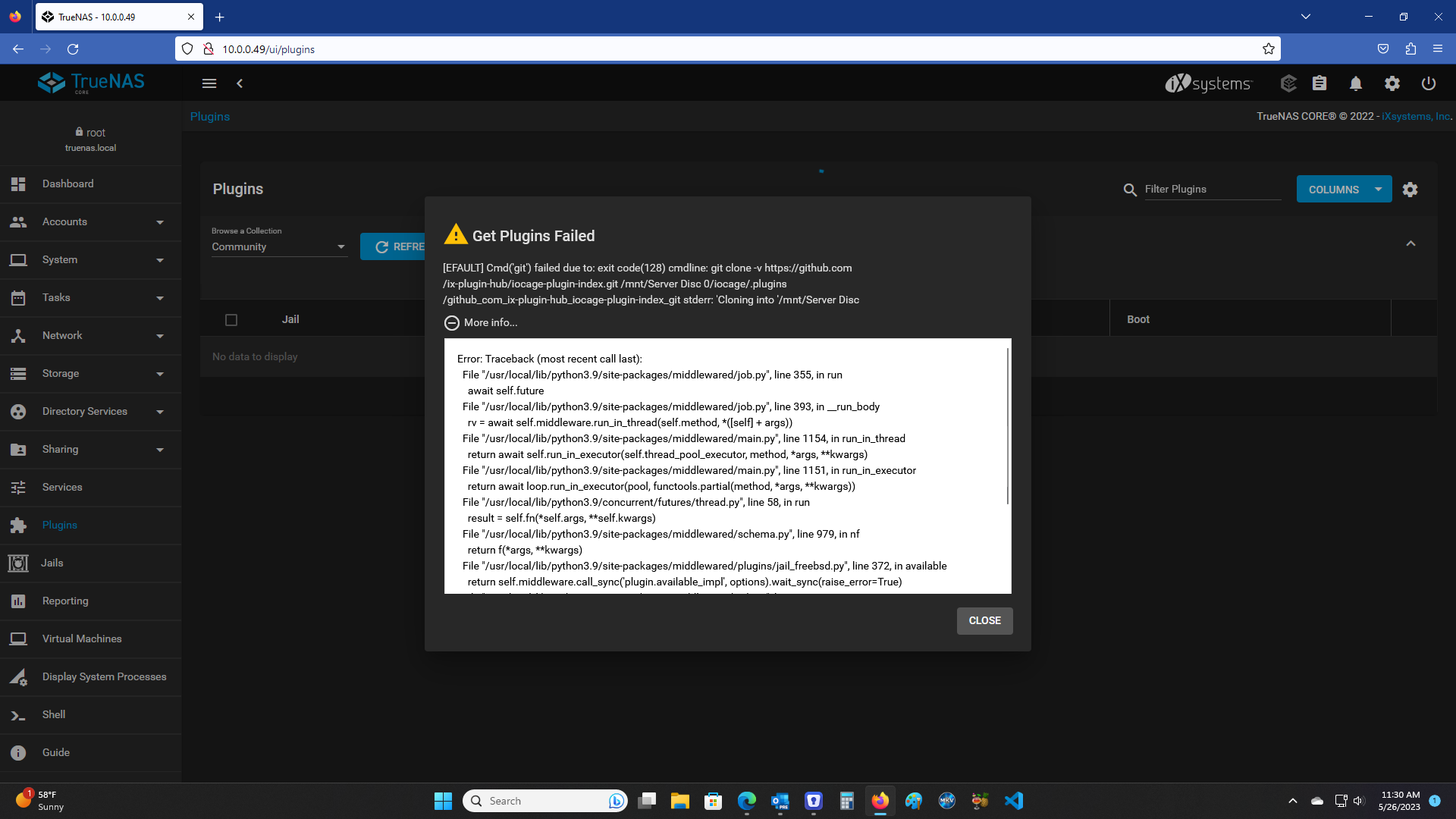The height and width of the screenshot is (819, 1456).
Task: Open the Community collection dropdown
Action: (278, 247)
